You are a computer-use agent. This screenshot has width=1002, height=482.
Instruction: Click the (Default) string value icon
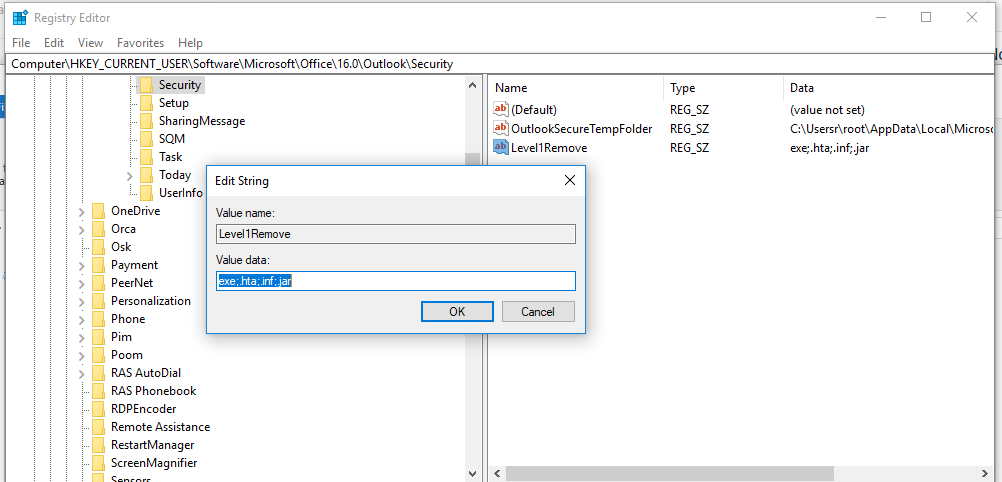click(500, 109)
